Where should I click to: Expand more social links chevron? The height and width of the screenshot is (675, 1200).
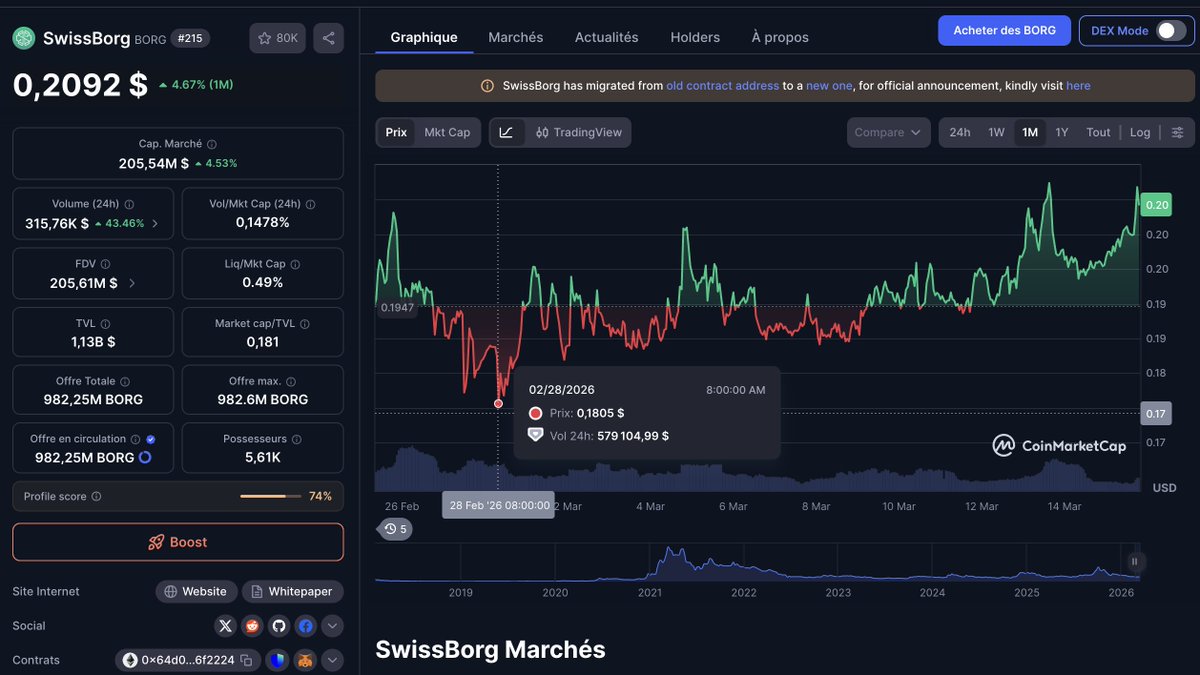click(331, 625)
